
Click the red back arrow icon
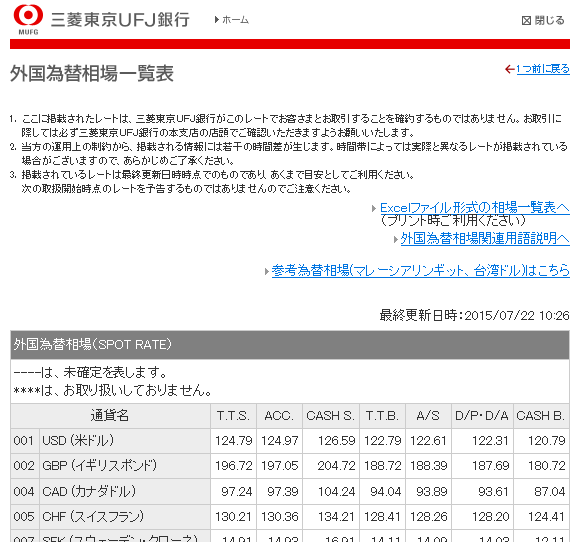click(509, 69)
